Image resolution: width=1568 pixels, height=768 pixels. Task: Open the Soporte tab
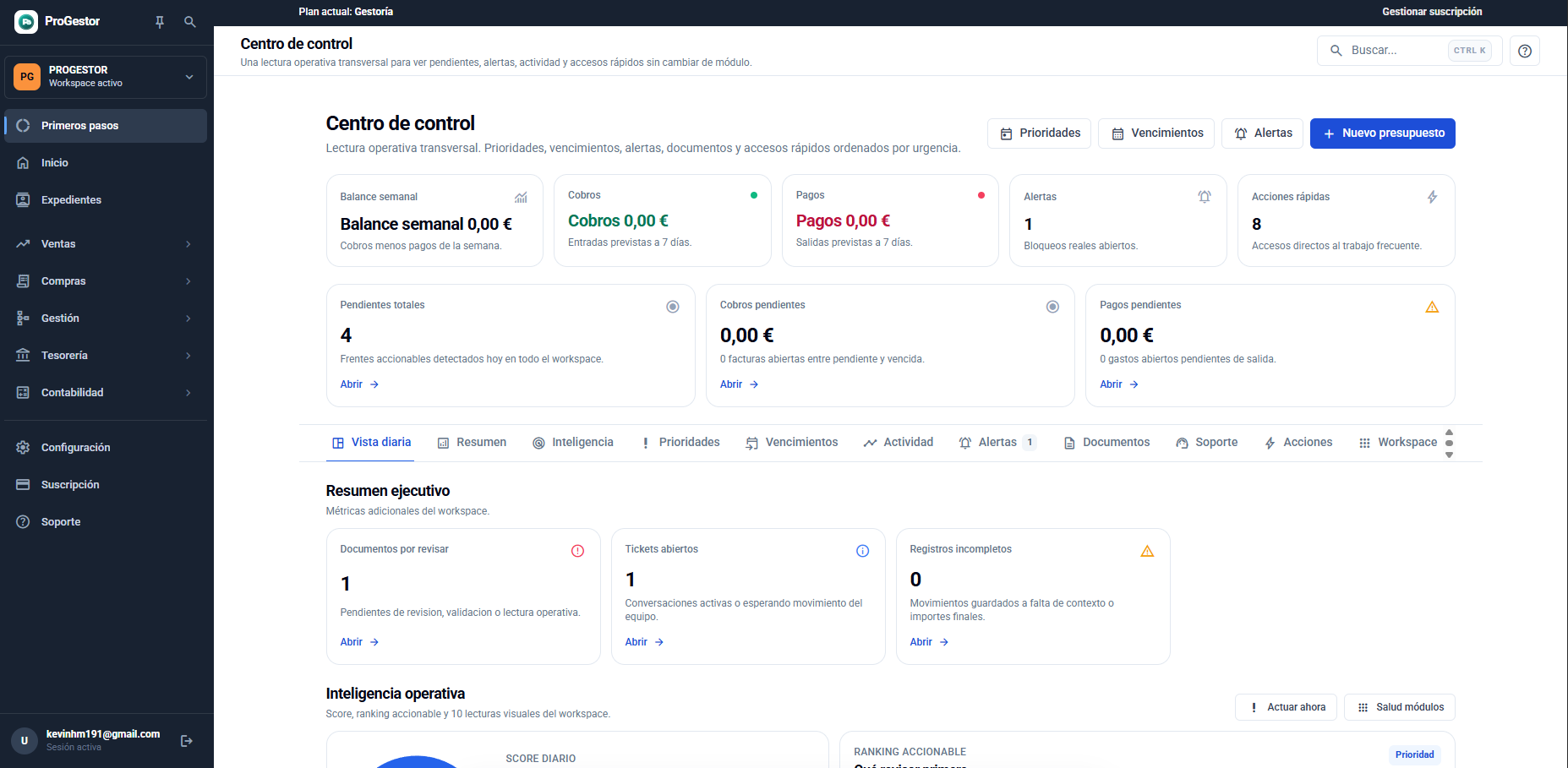coord(1207,443)
